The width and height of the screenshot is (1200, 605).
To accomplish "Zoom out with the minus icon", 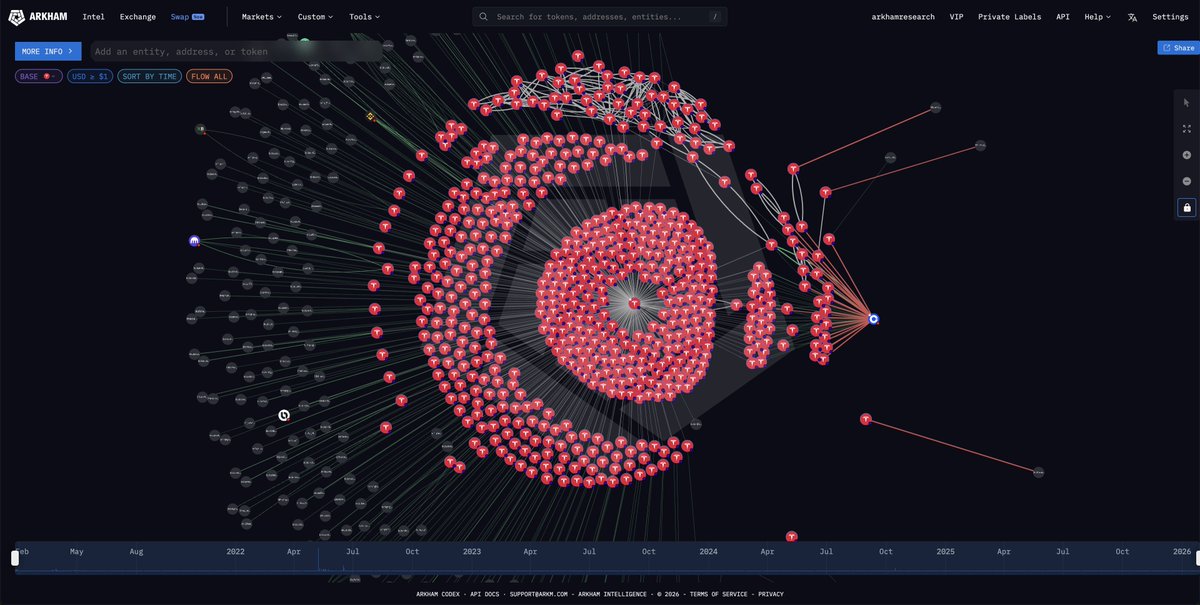I will click(x=1186, y=181).
